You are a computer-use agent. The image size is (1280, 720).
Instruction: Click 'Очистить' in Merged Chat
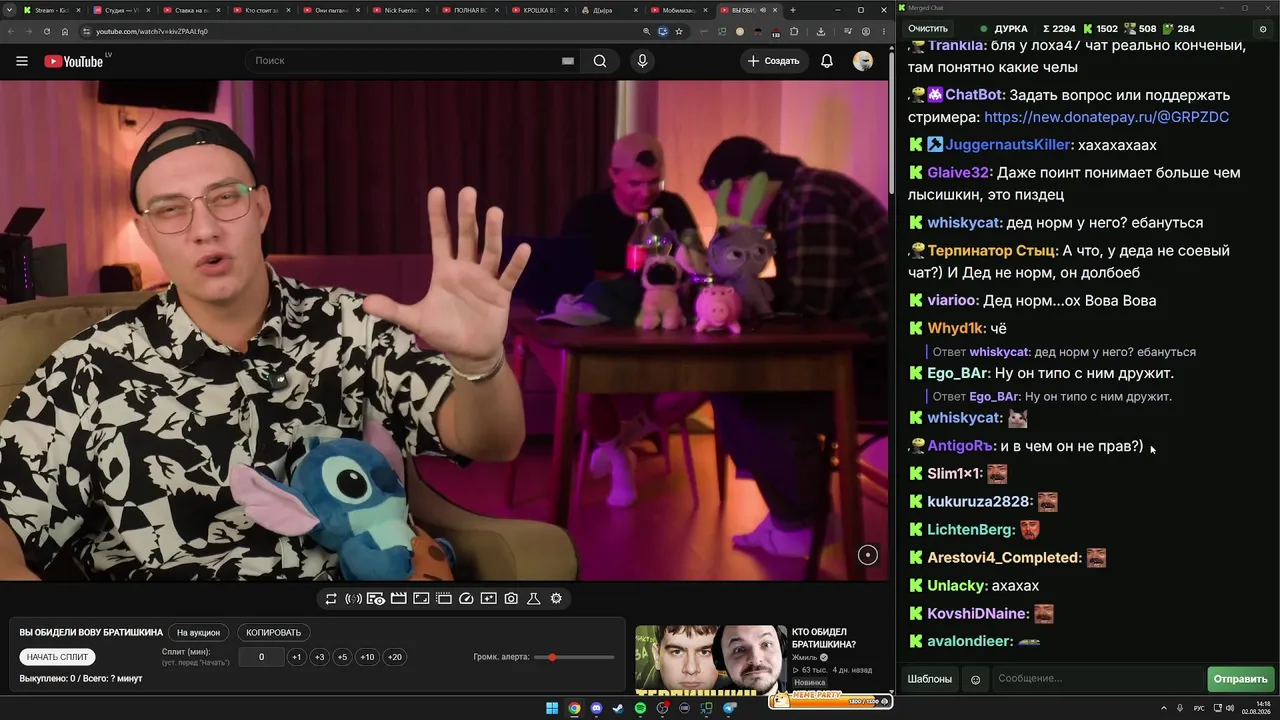tap(928, 29)
